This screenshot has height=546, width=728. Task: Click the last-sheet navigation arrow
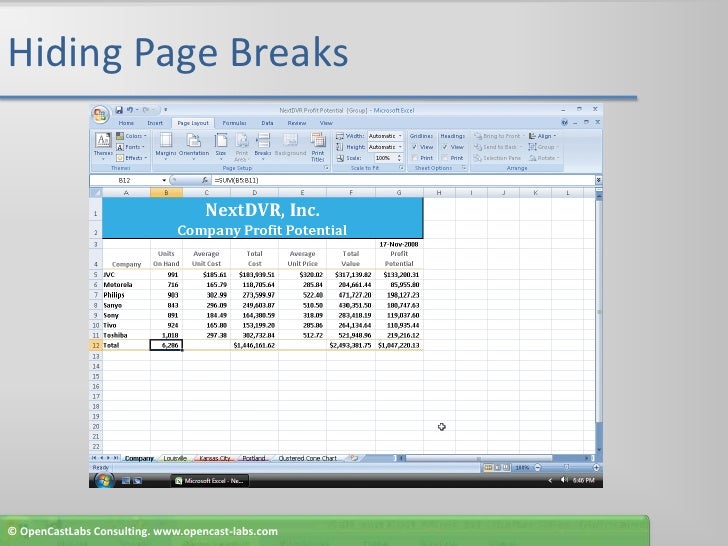116,458
